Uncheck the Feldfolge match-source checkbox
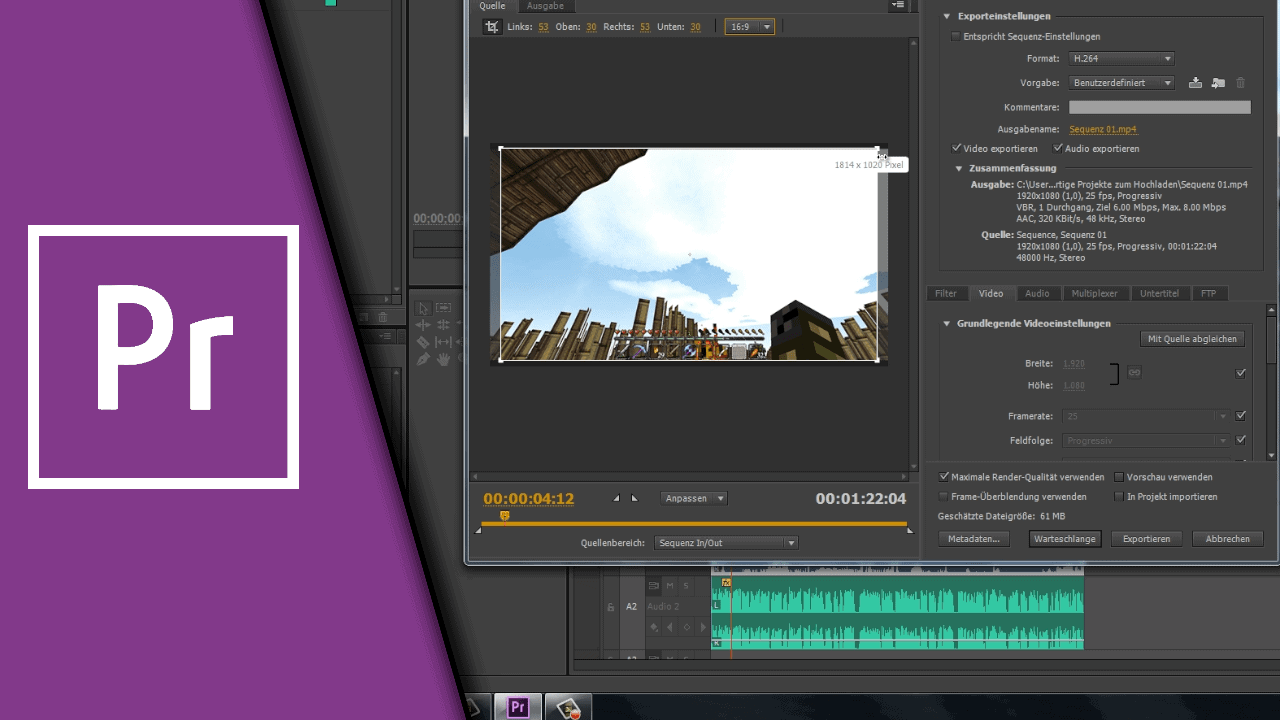 1241,440
